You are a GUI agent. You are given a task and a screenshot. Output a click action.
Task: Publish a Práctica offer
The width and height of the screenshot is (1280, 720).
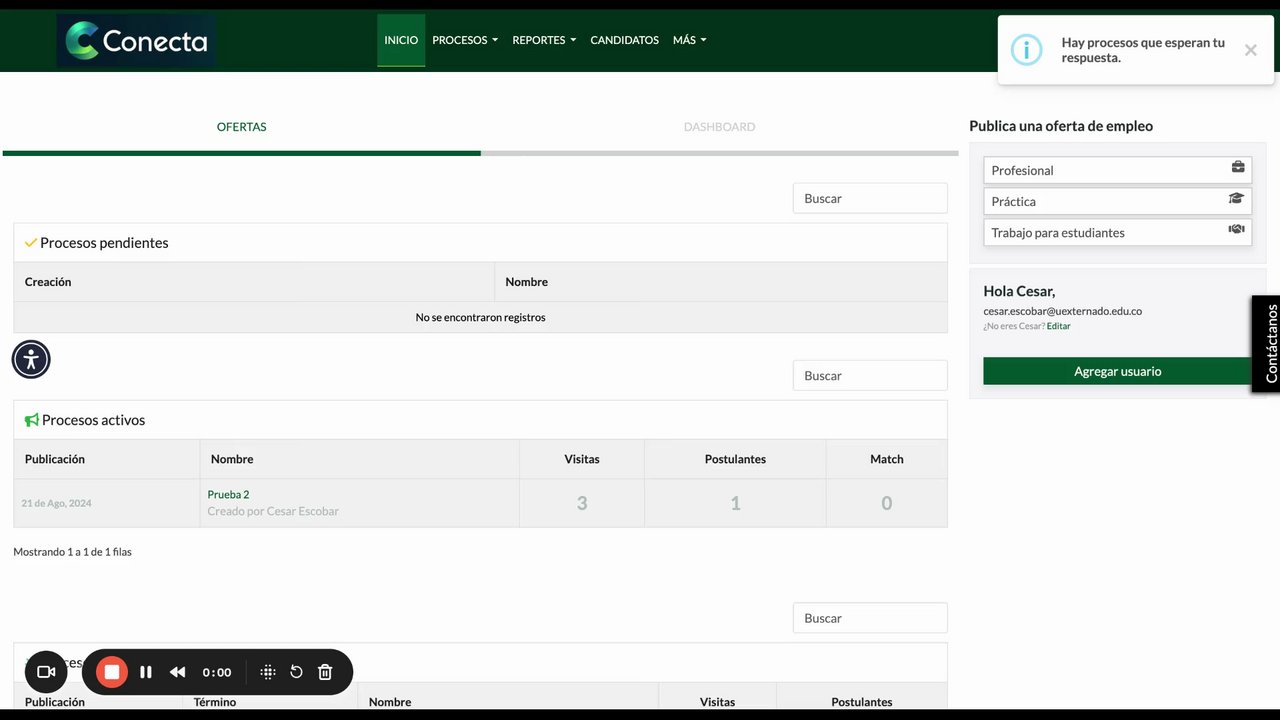[1117, 201]
